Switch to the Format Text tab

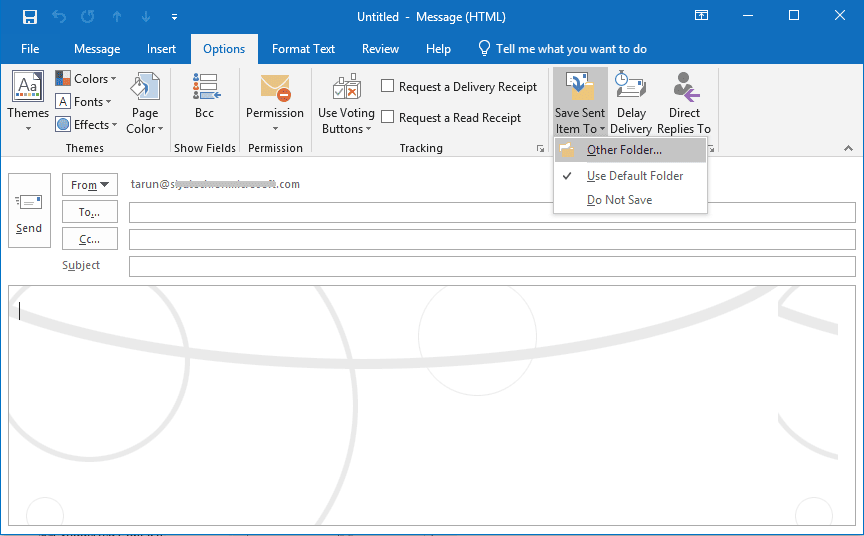coord(303,49)
